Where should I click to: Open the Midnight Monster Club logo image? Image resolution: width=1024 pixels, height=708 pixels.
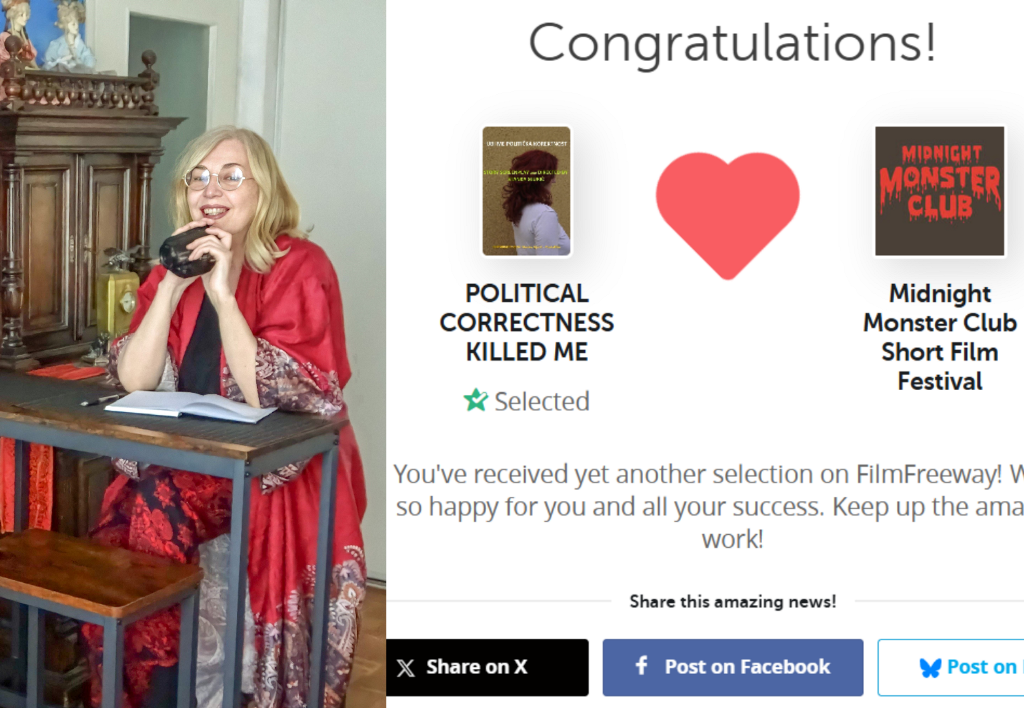click(939, 190)
